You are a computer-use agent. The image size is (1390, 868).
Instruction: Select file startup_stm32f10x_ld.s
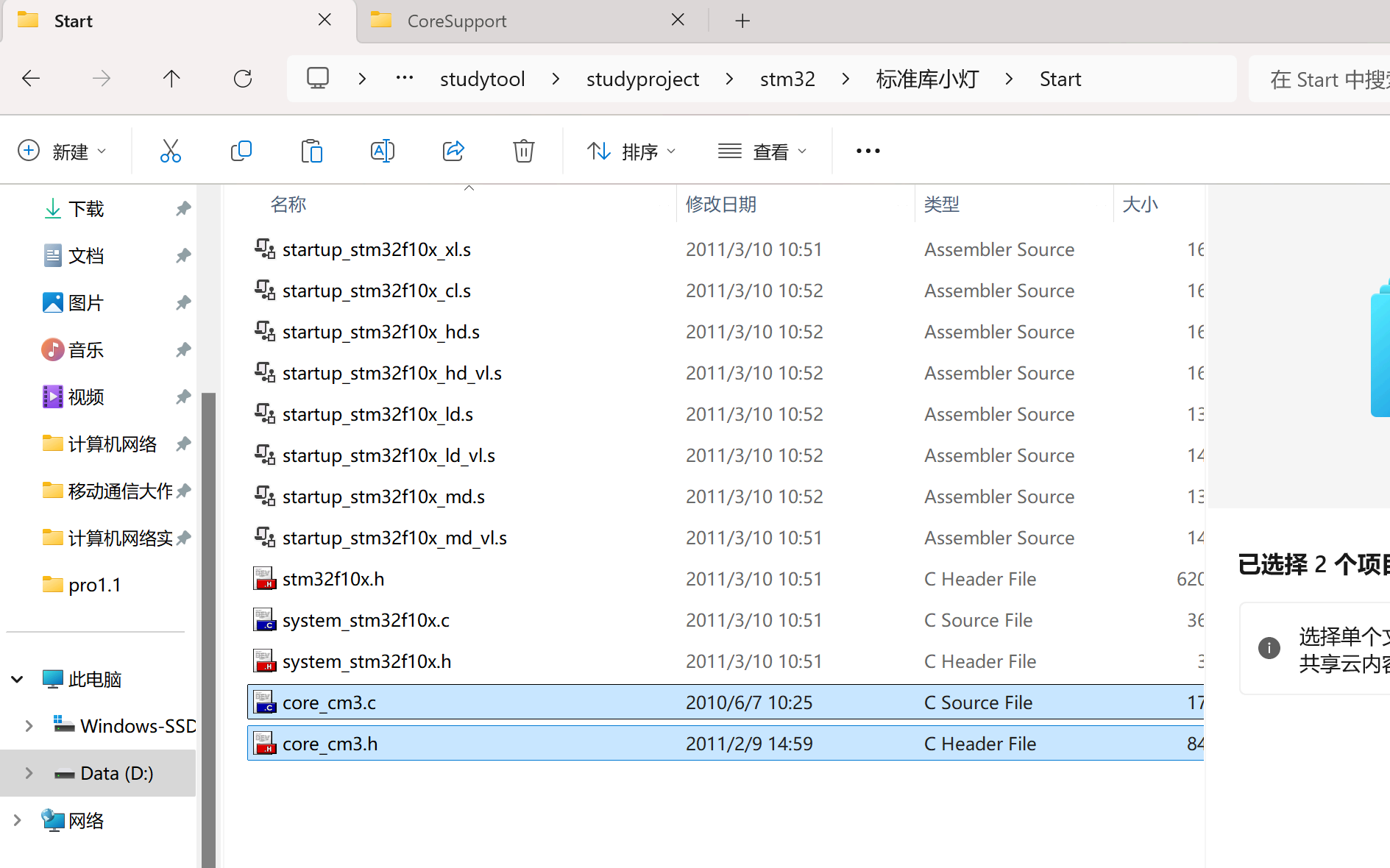(726, 414)
